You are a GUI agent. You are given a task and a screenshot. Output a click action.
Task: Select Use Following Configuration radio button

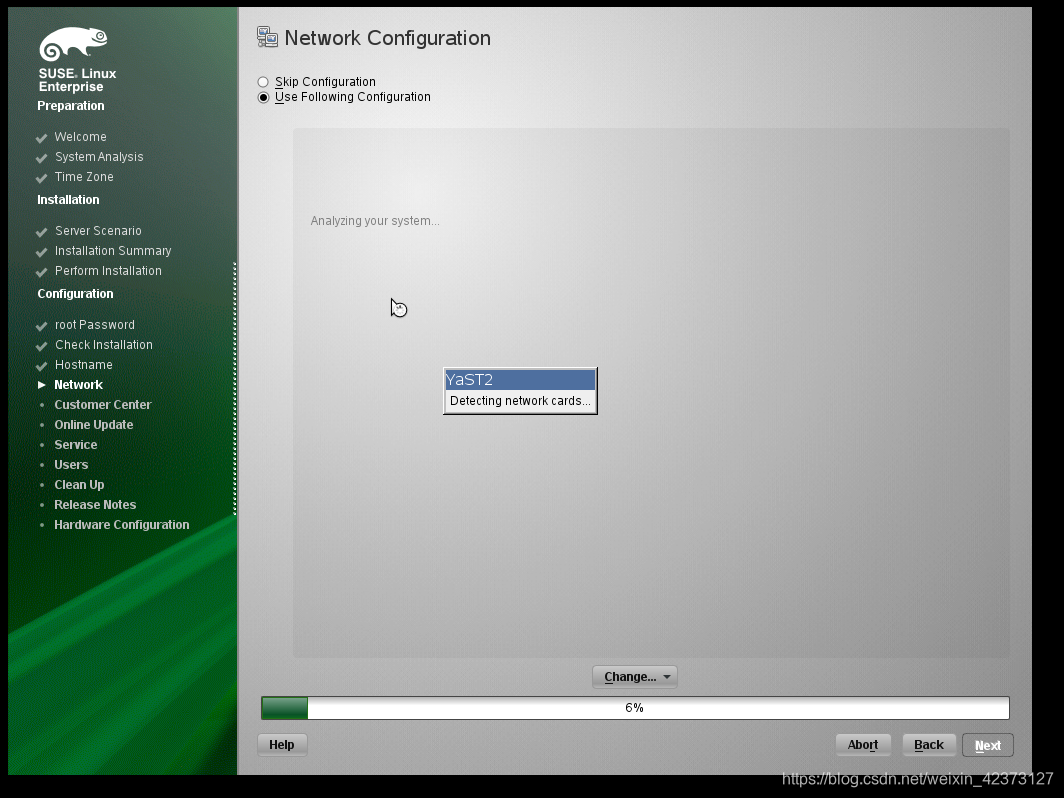[263, 98]
